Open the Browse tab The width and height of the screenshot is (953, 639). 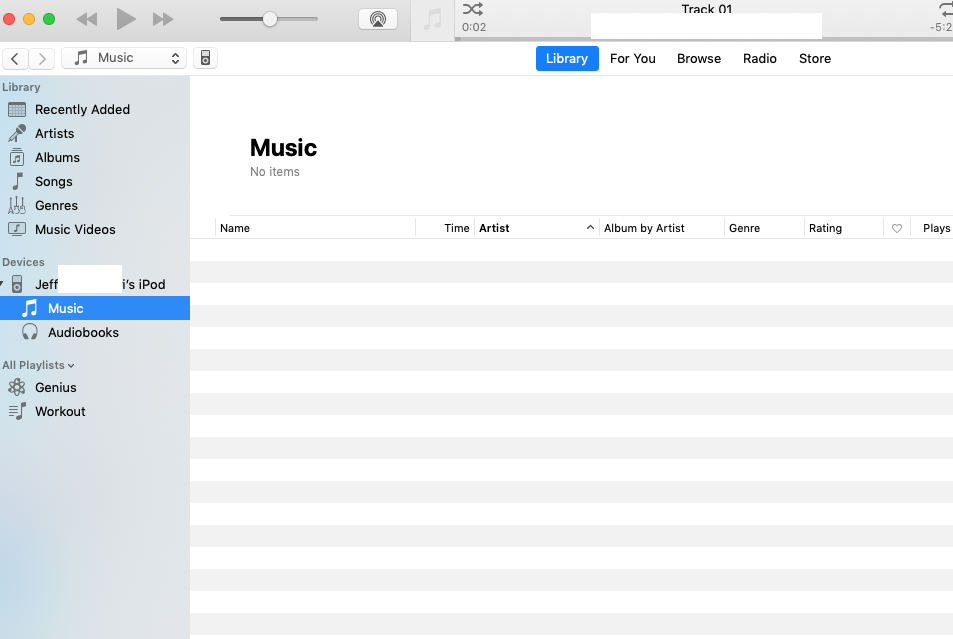[699, 58]
